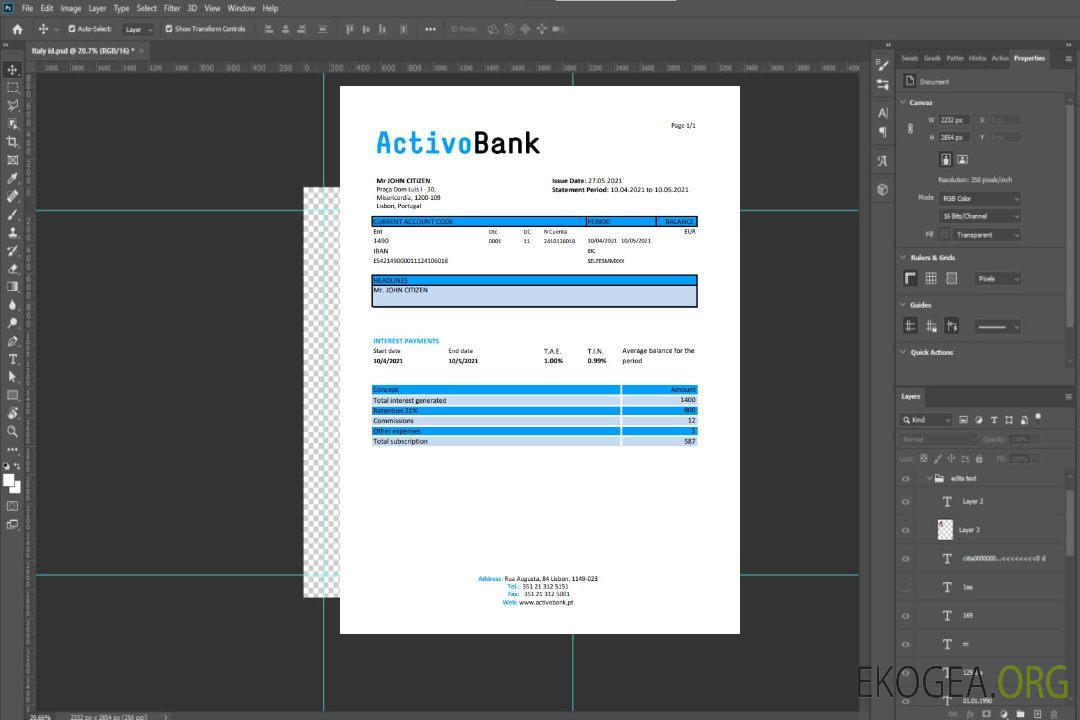The width and height of the screenshot is (1080, 720).
Task: Select the Healing Brush tool
Action: click(12, 196)
